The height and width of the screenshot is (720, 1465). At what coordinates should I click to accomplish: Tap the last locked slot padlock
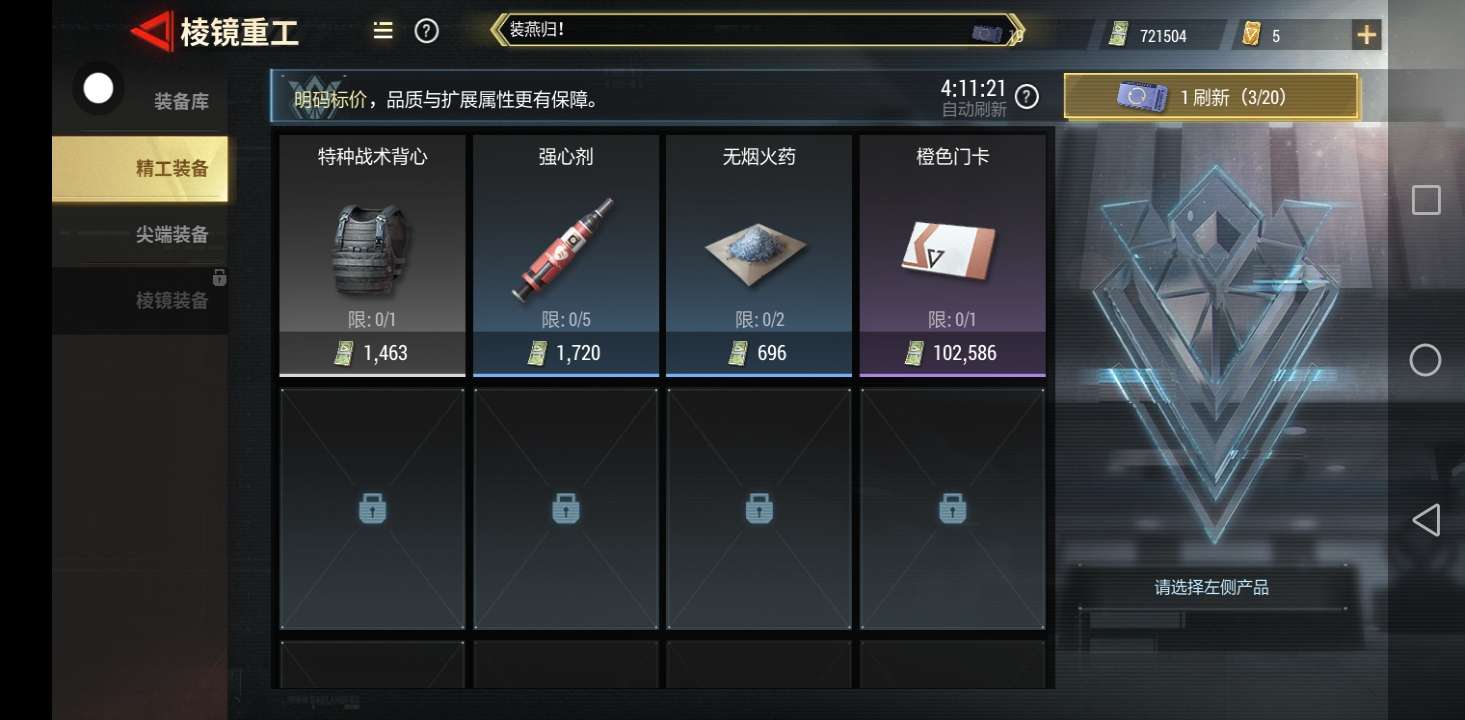[x=953, y=508]
